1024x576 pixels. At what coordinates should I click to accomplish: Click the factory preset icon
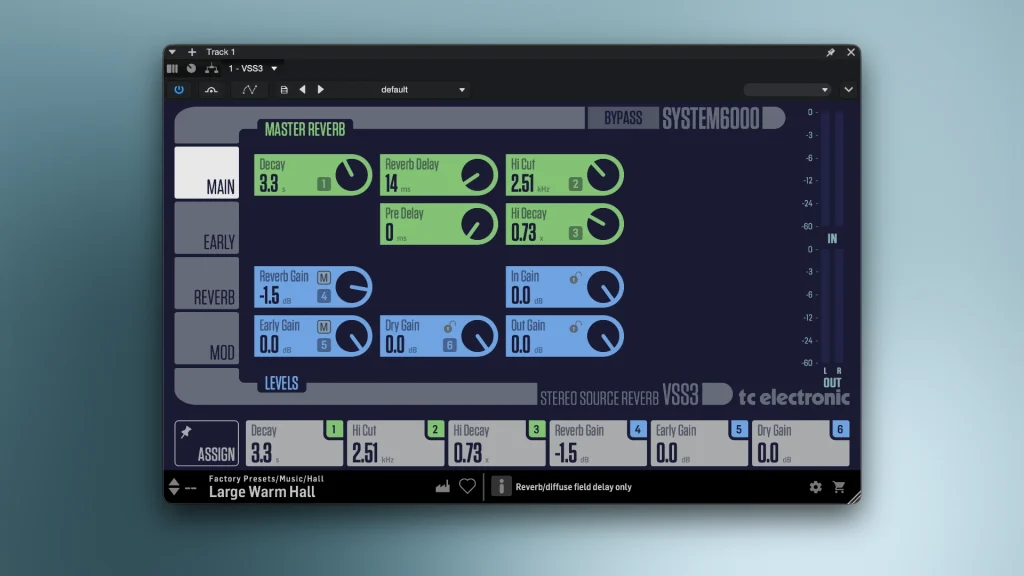coord(443,487)
